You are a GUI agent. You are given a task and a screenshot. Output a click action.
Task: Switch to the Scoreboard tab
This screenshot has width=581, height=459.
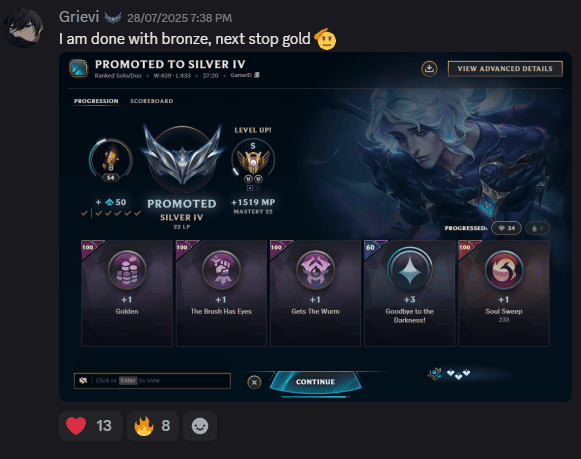coord(152,101)
